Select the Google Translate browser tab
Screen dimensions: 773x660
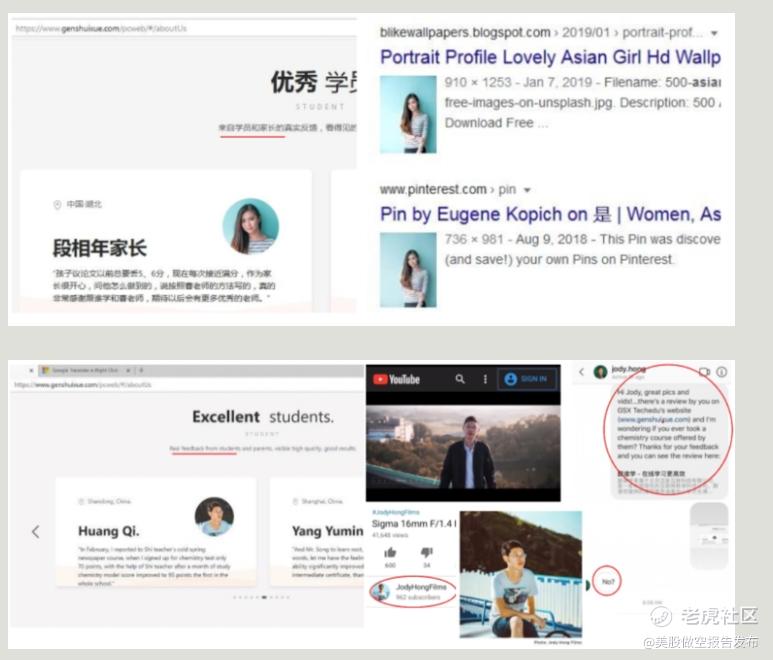point(84,370)
